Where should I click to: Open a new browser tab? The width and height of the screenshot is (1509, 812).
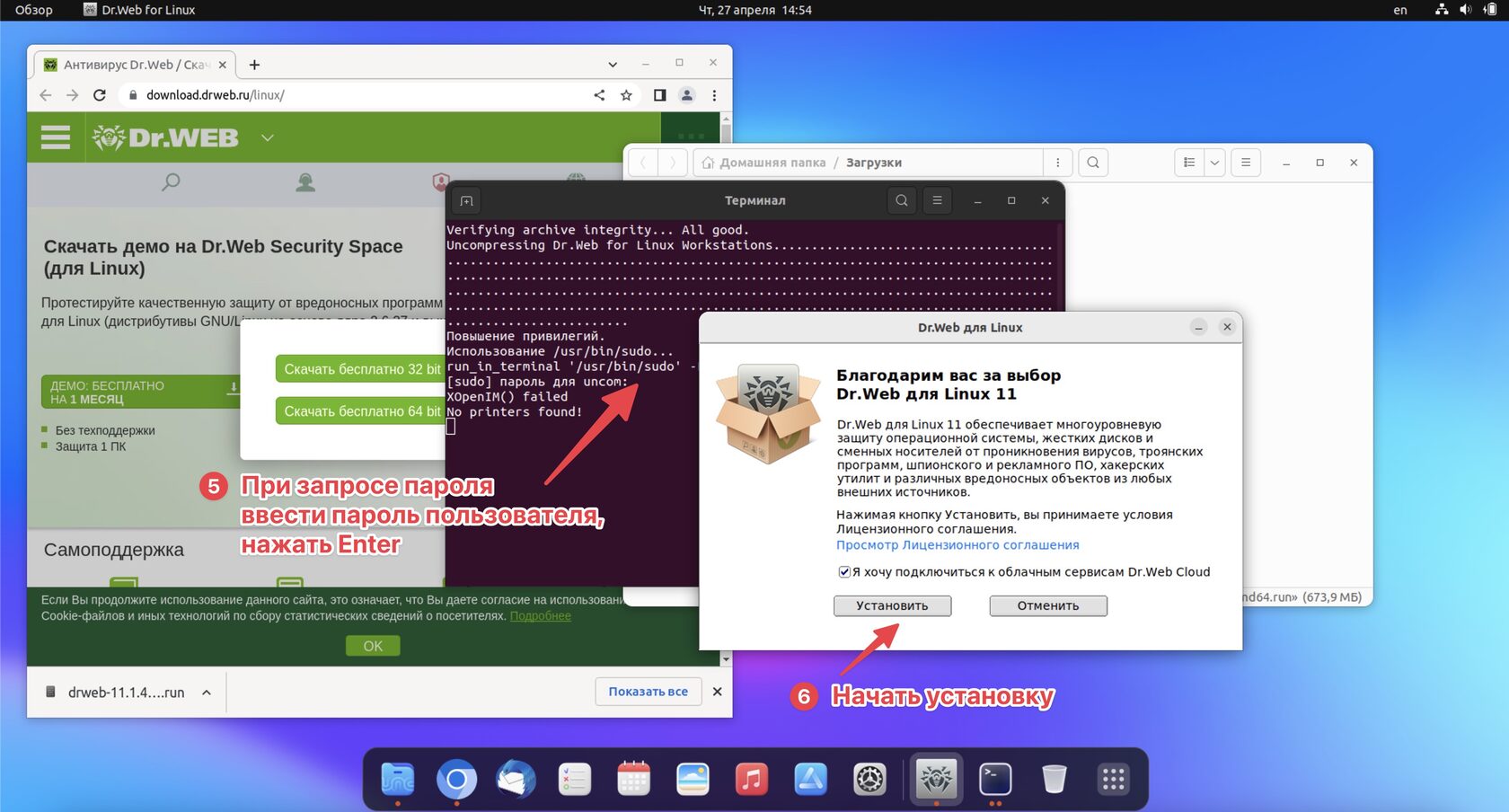pyautogui.click(x=254, y=65)
